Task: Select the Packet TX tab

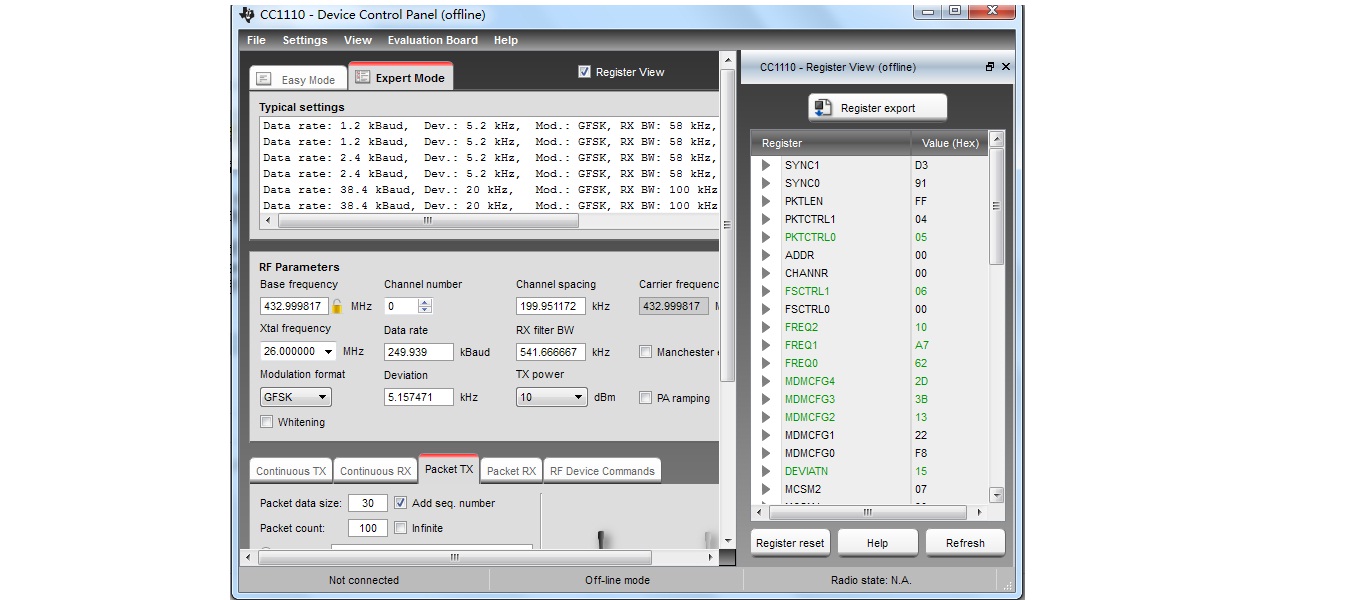Action: point(449,469)
